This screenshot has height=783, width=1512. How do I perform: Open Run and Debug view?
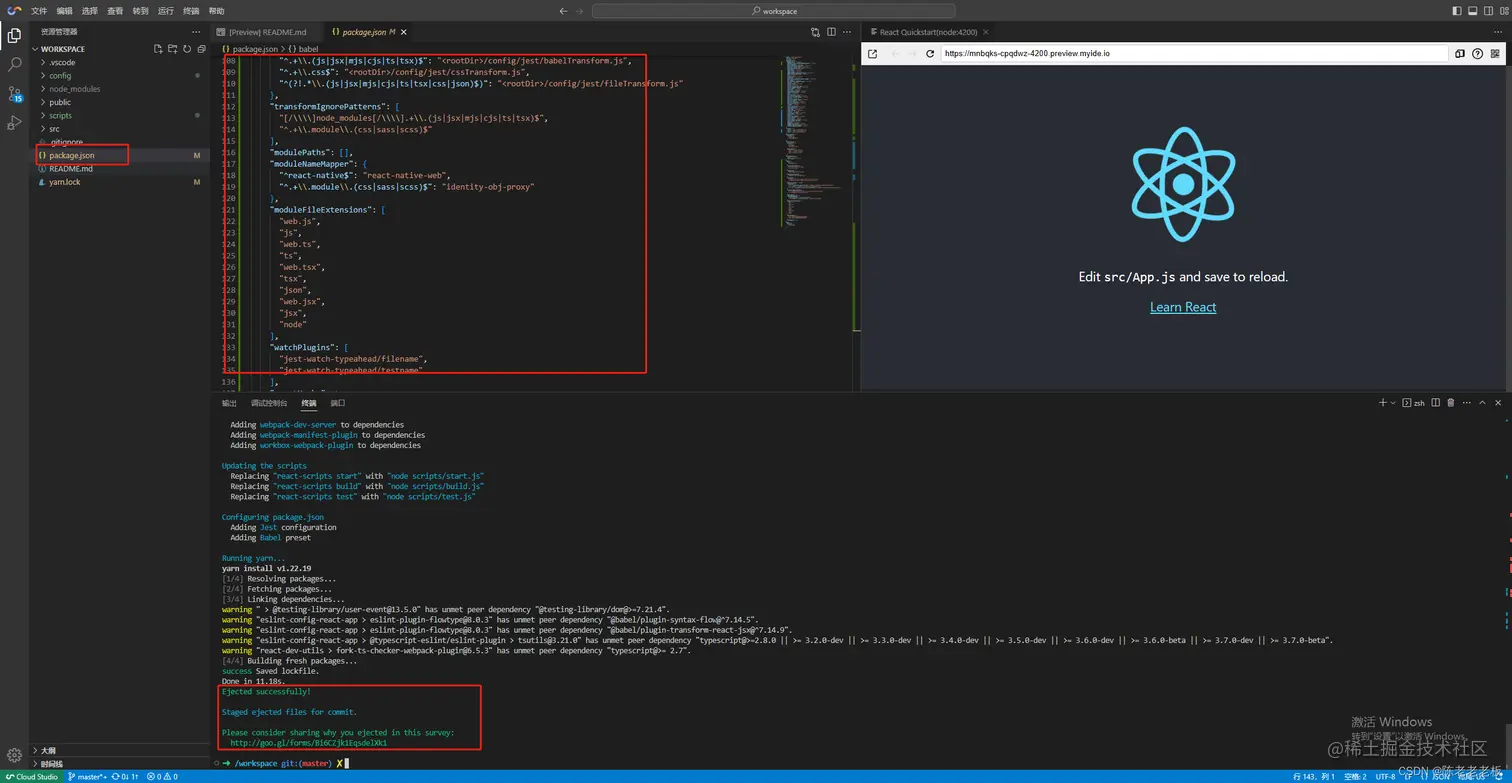tap(14, 123)
